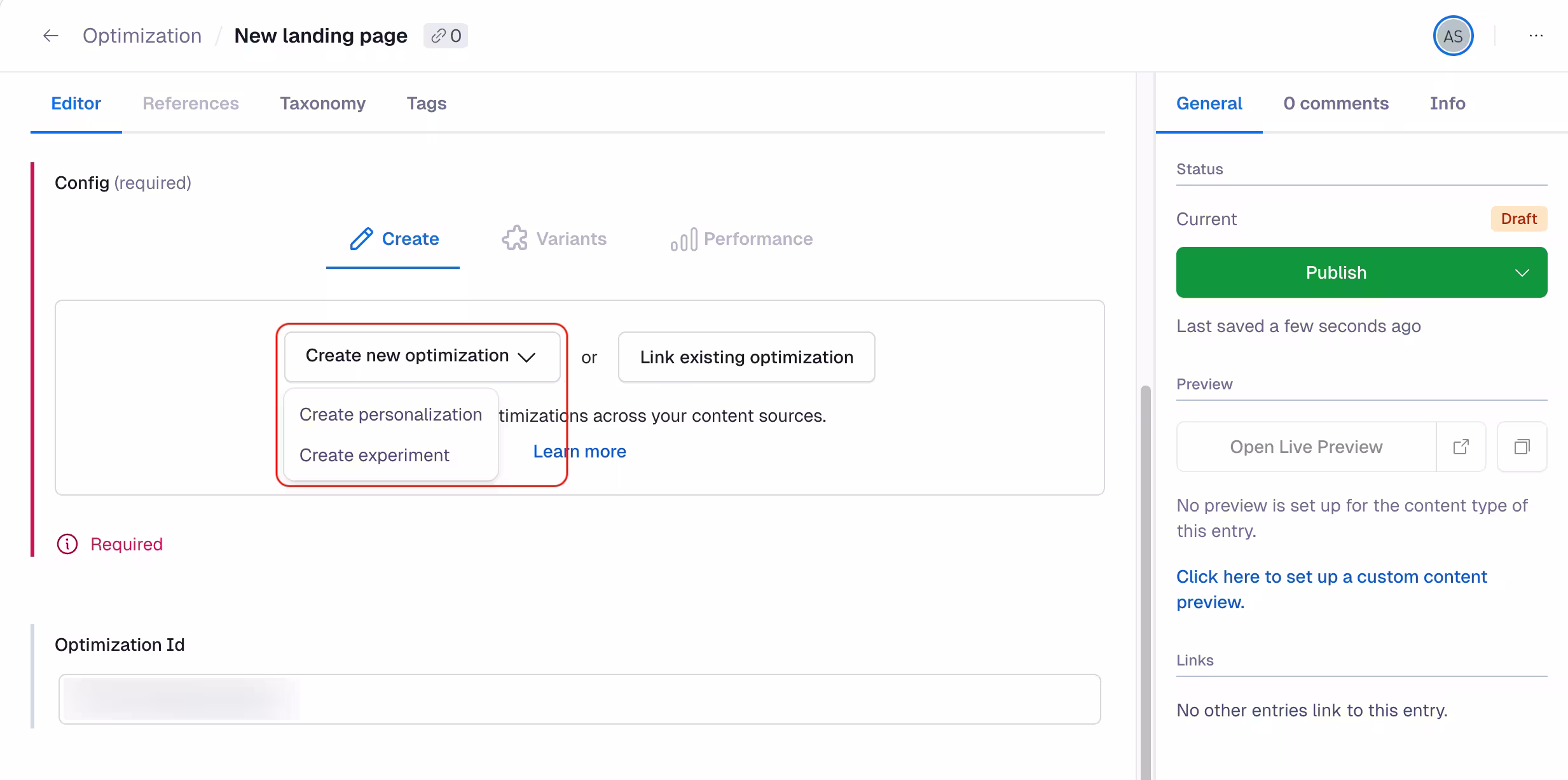1568x780 pixels.
Task: Click the Required info icon
Action: tap(67, 544)
